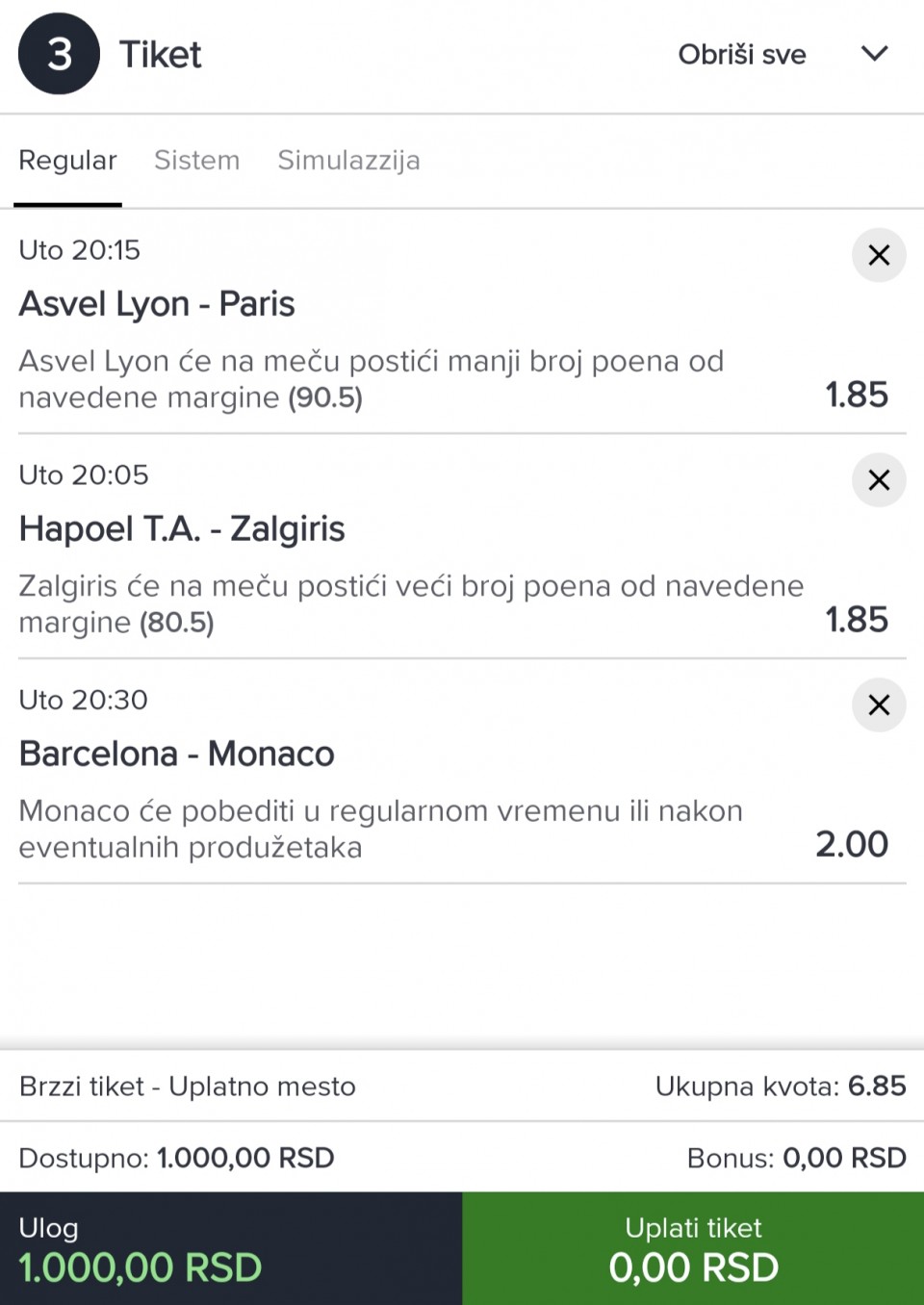Tap the Asvel Lyon - Paris match title
The width and height of the screenshot is (924, 1305).
click(x=157, y=304)
